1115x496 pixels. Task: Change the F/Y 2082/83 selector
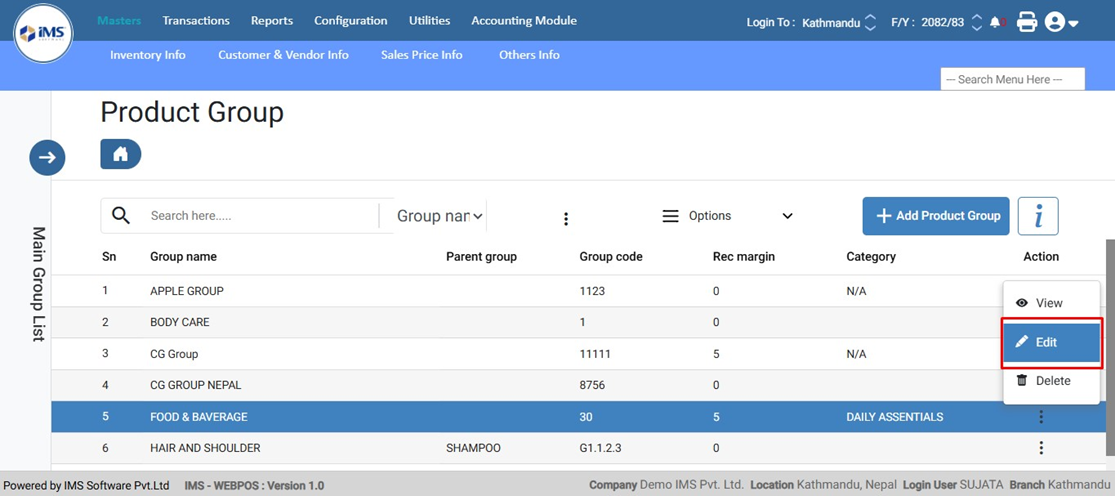977,23
